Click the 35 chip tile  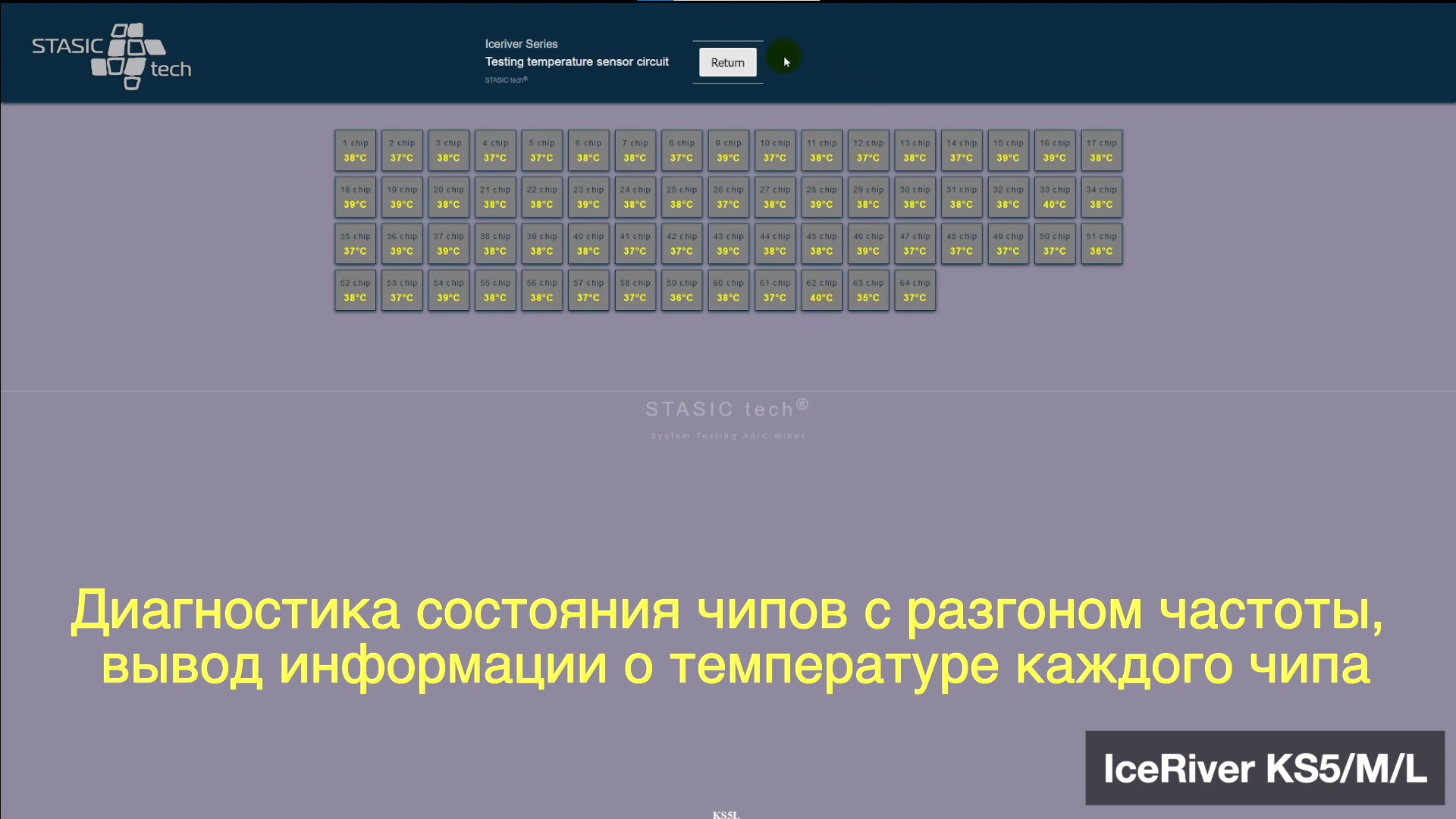pyautogui.click(x=355, y=243)
